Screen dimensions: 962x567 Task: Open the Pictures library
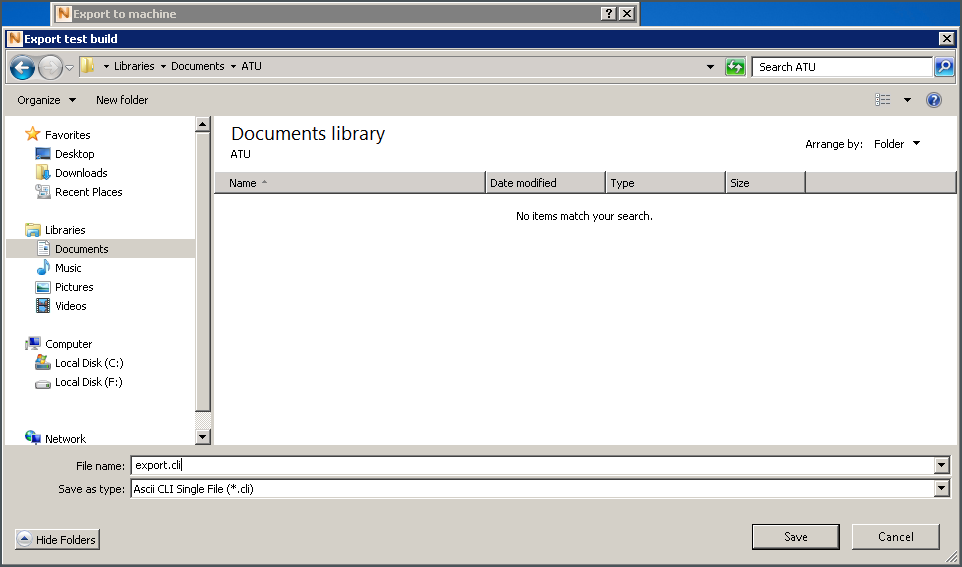click(74, 287)
